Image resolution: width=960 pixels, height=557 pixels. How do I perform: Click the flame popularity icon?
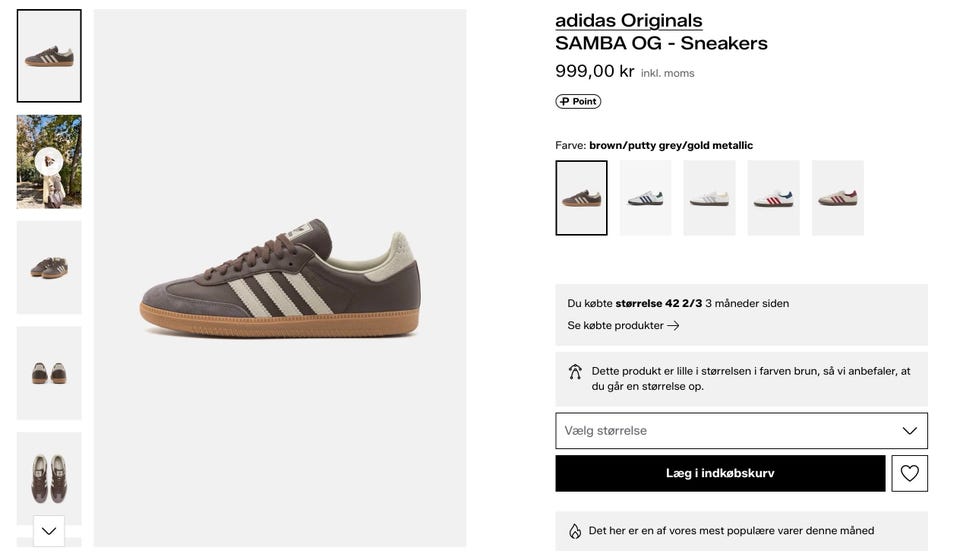575,531
